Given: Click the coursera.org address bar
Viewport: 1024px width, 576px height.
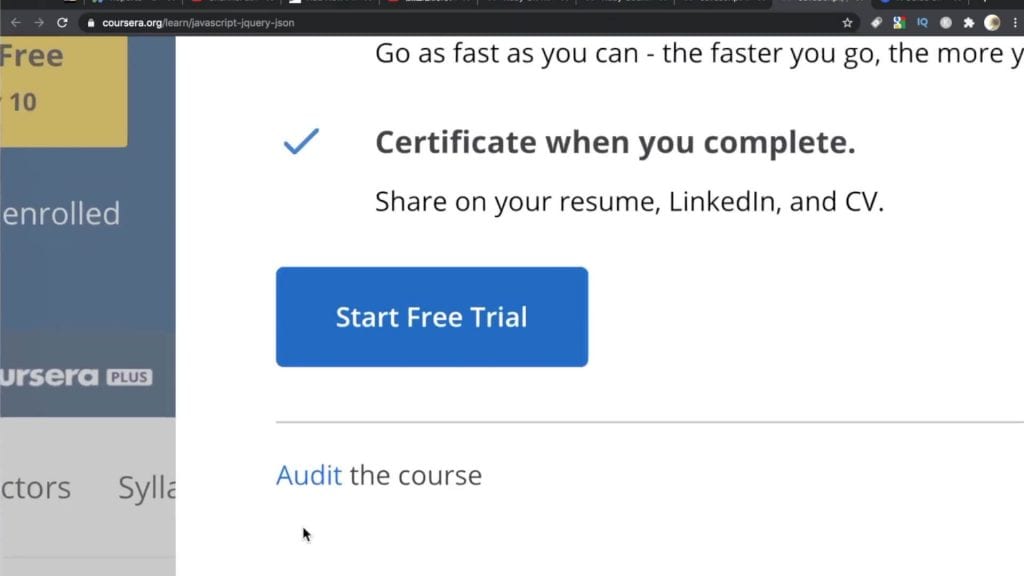Looking at the screenshot, I should 457,23.
